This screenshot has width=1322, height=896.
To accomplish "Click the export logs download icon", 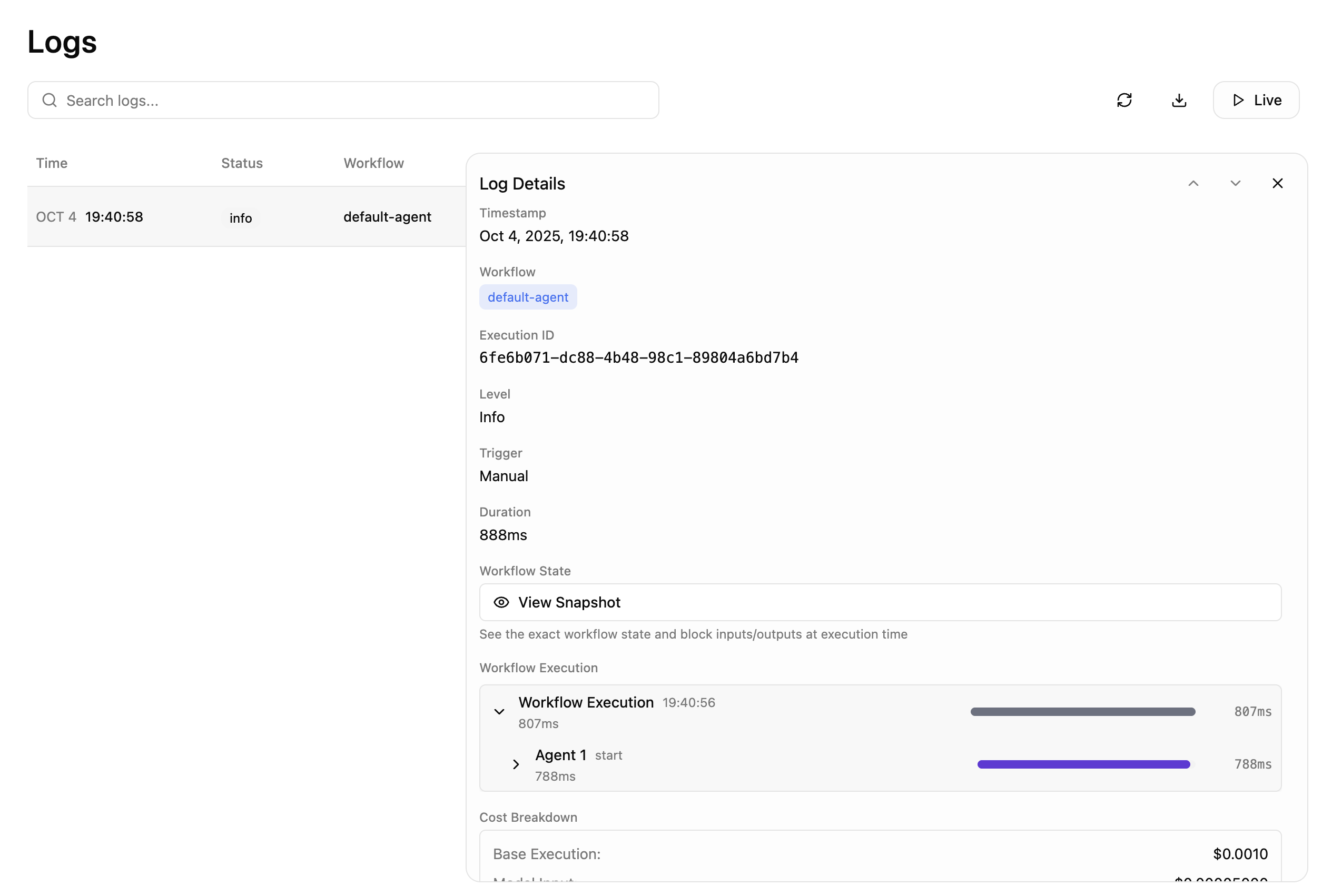I will [1179, 100].
